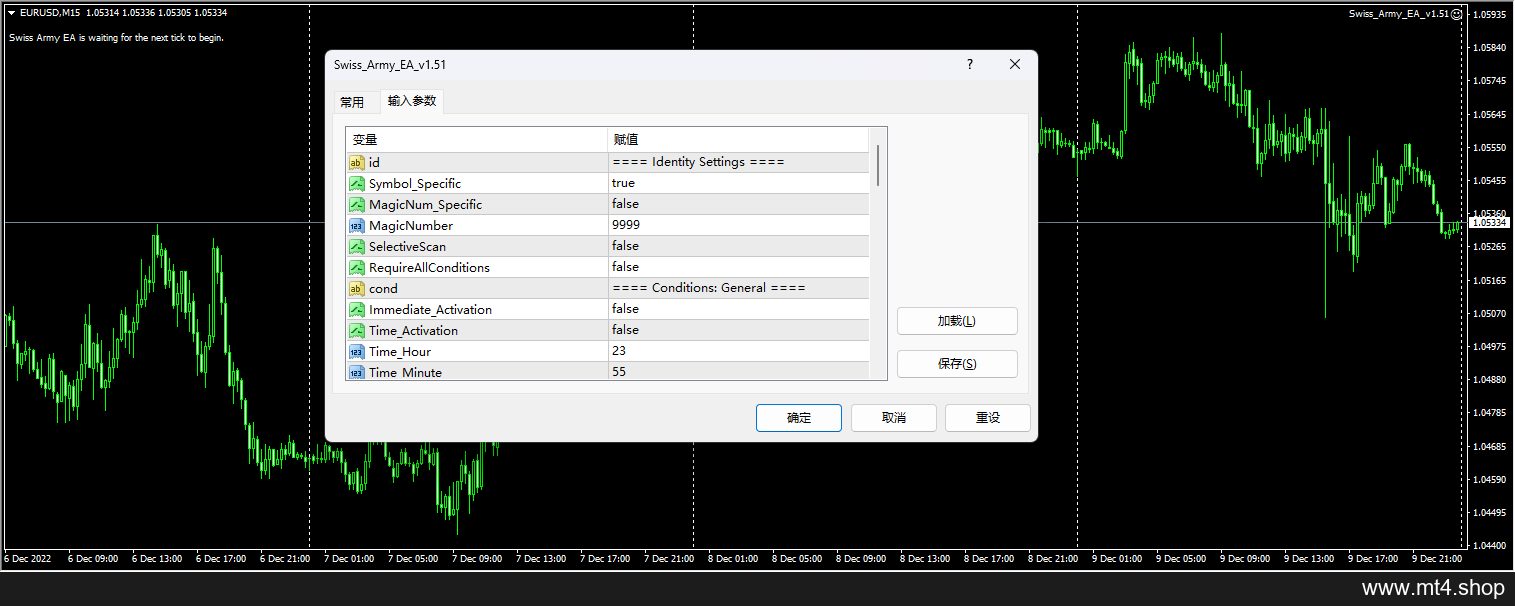
Task: Click the Time_Minute variable name
Action: 405,373
